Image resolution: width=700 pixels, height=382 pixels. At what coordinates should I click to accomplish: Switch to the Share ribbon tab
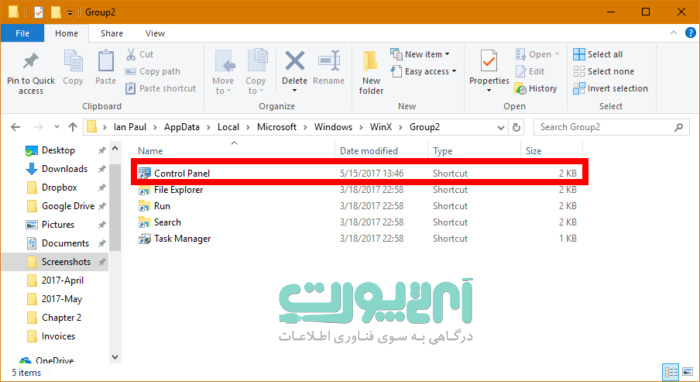click(112, 33)
